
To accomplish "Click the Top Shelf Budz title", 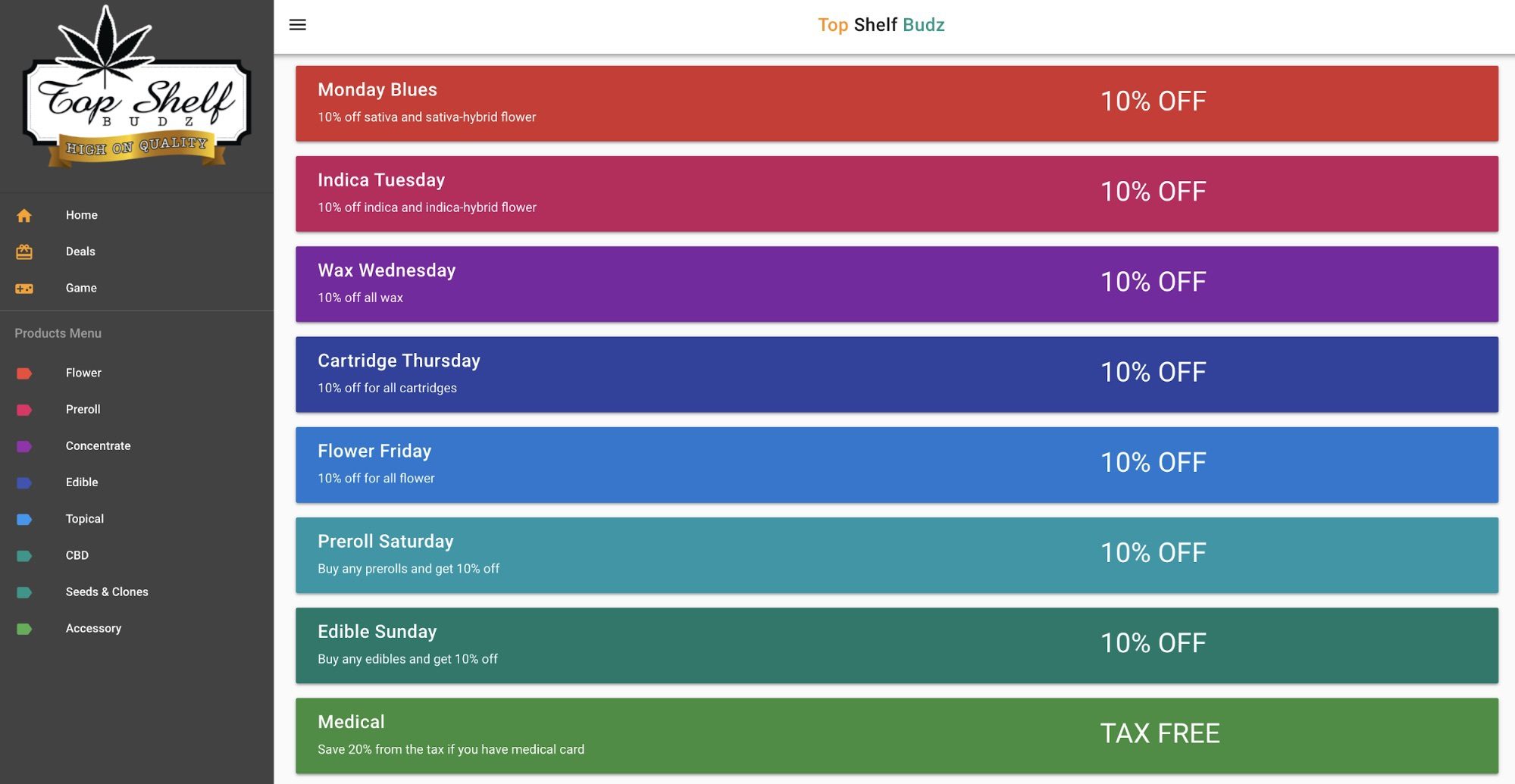I will [881, 25].
